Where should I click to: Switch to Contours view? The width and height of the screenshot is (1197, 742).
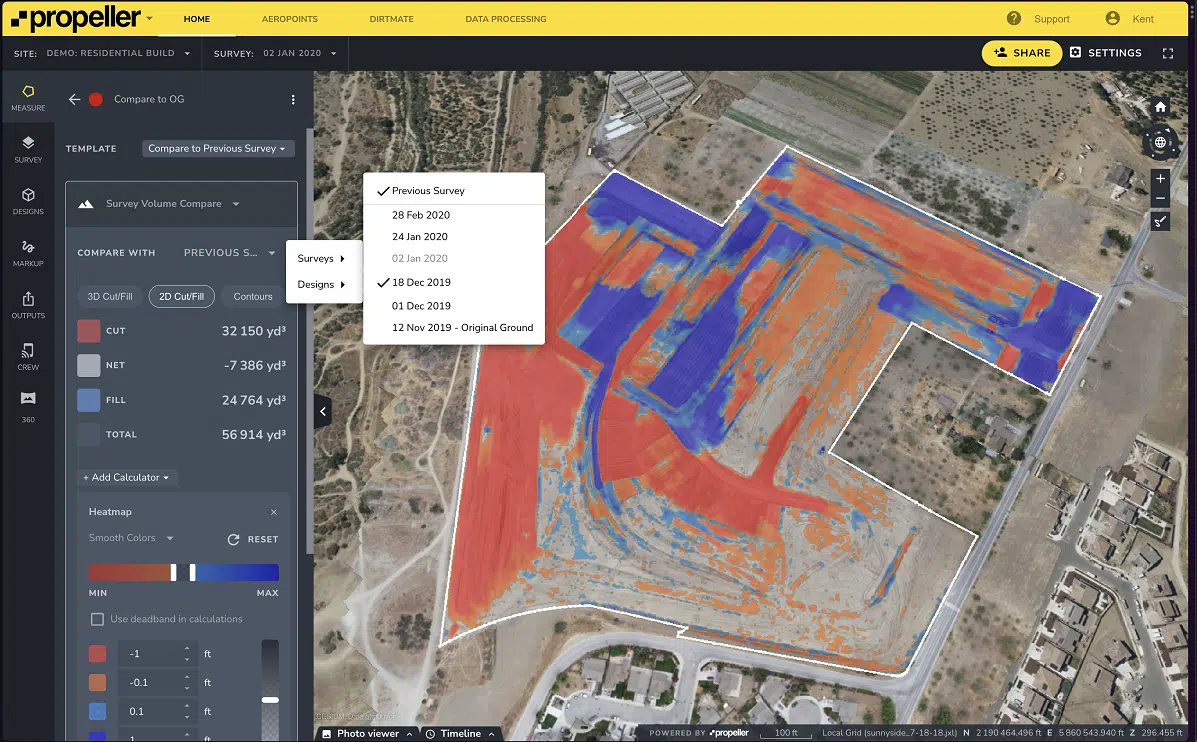point(253,296)
